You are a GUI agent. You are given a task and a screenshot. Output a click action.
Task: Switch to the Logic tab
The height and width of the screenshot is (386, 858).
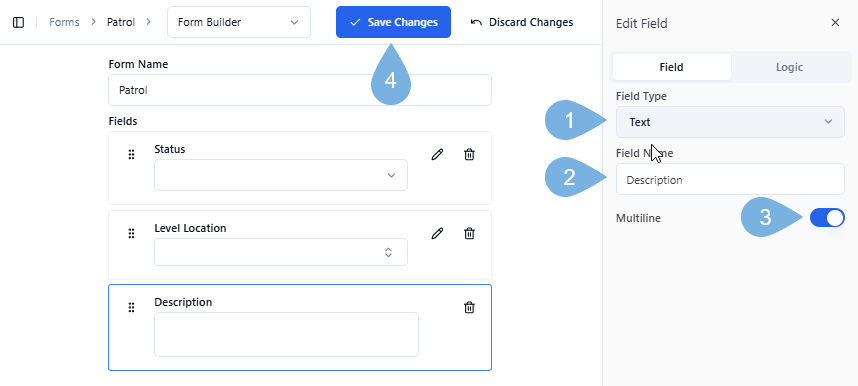pos(789,67)
